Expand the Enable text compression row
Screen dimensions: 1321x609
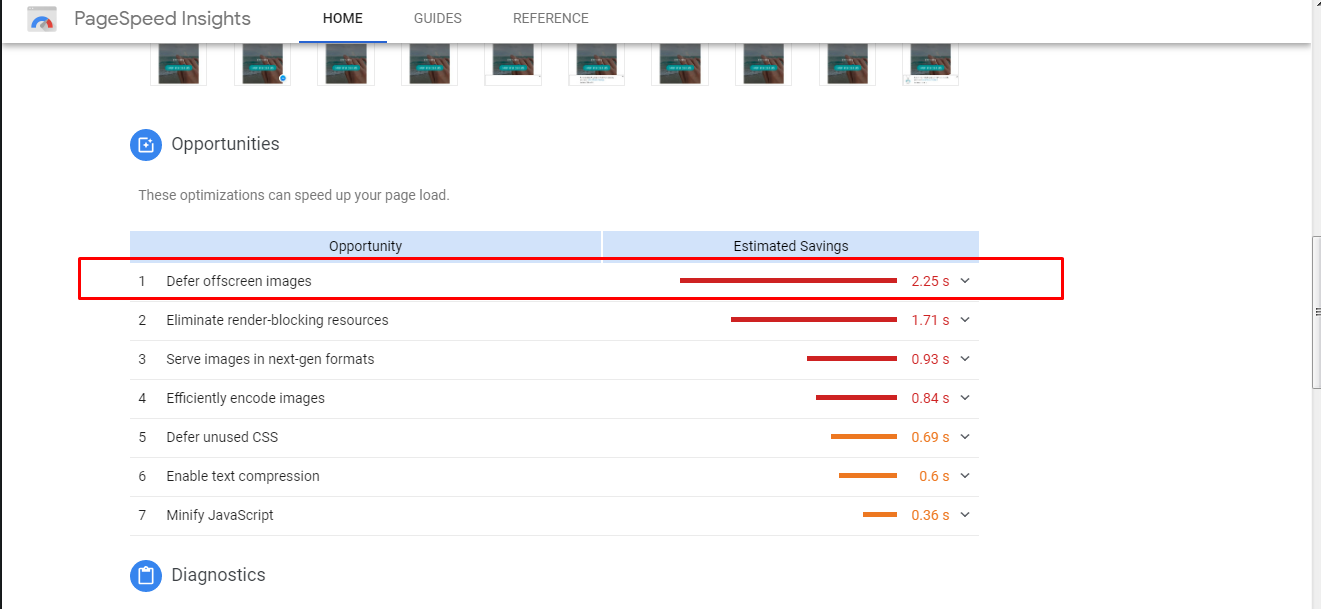click(964, 476)
